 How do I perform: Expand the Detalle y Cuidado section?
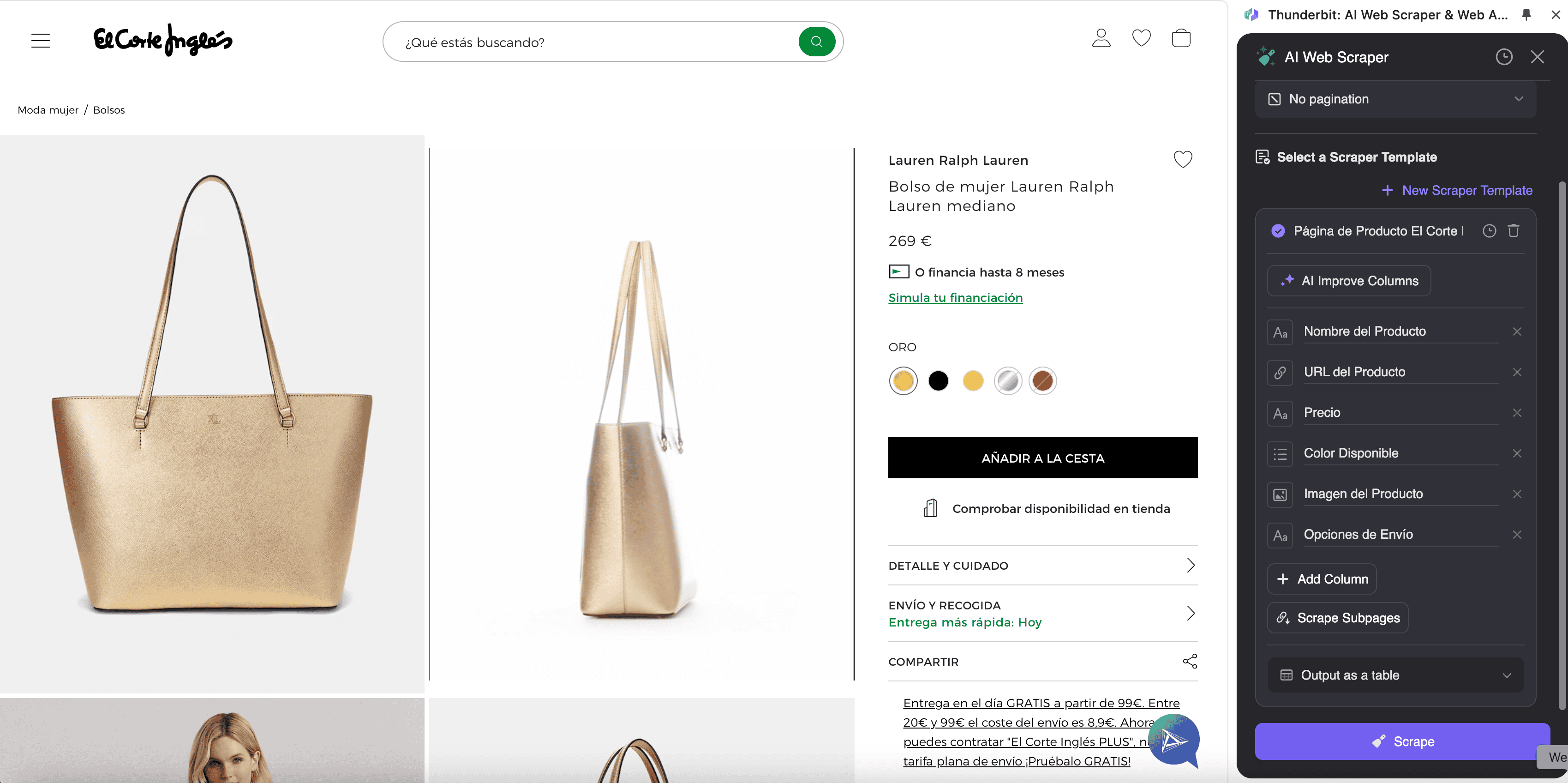point(1042,566)
